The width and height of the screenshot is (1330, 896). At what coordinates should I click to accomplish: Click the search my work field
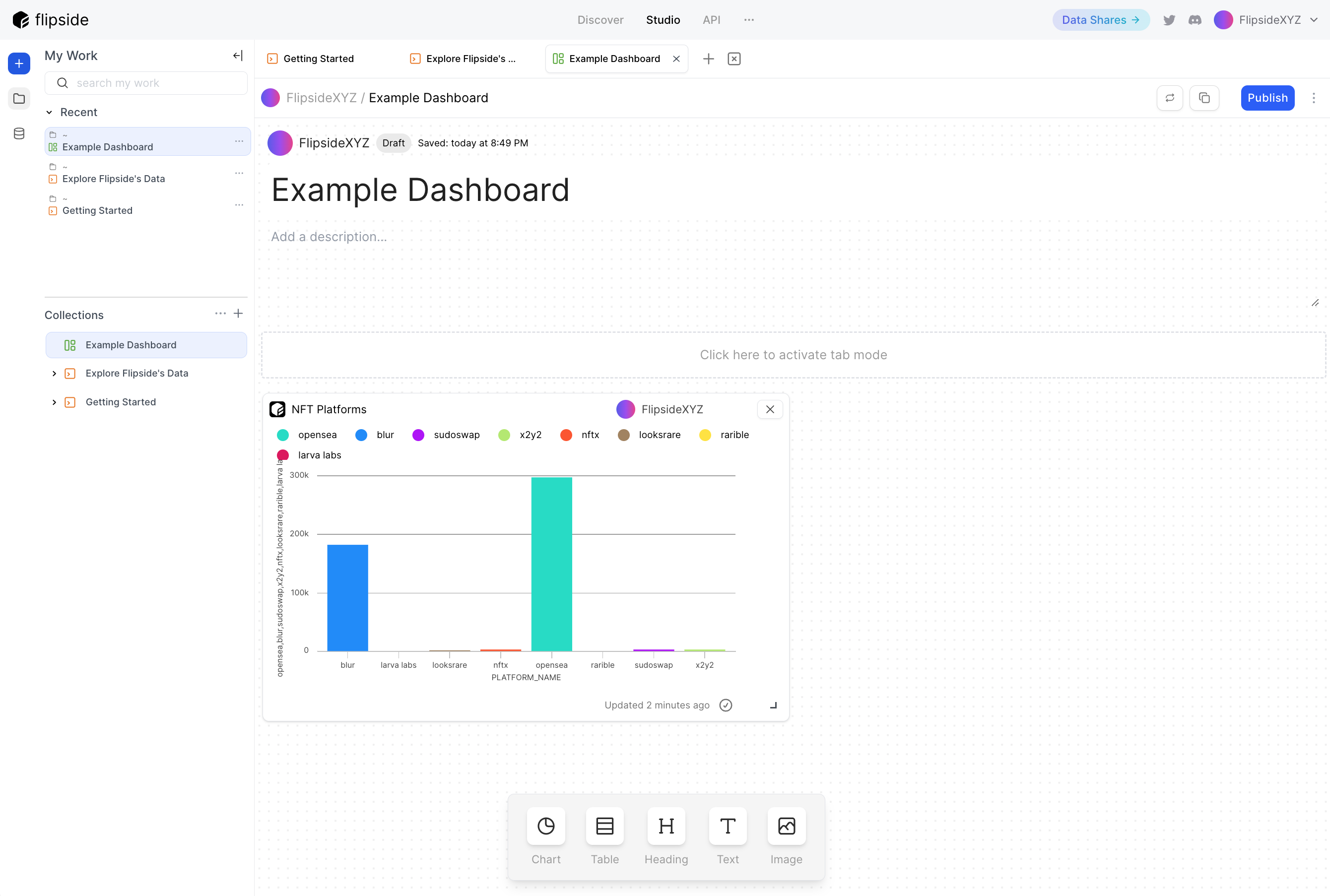146,83
